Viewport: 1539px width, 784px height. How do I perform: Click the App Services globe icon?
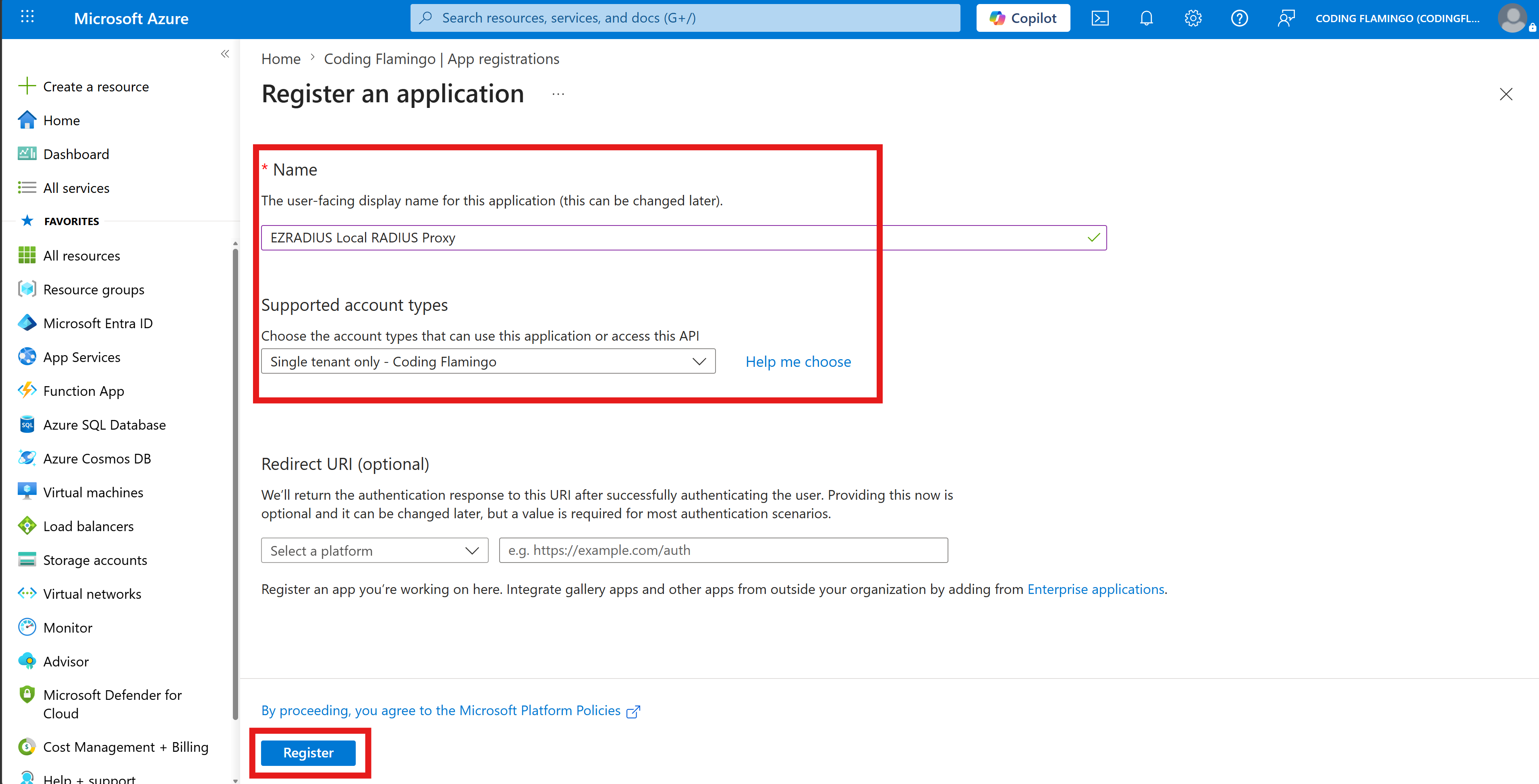point(27,357)
